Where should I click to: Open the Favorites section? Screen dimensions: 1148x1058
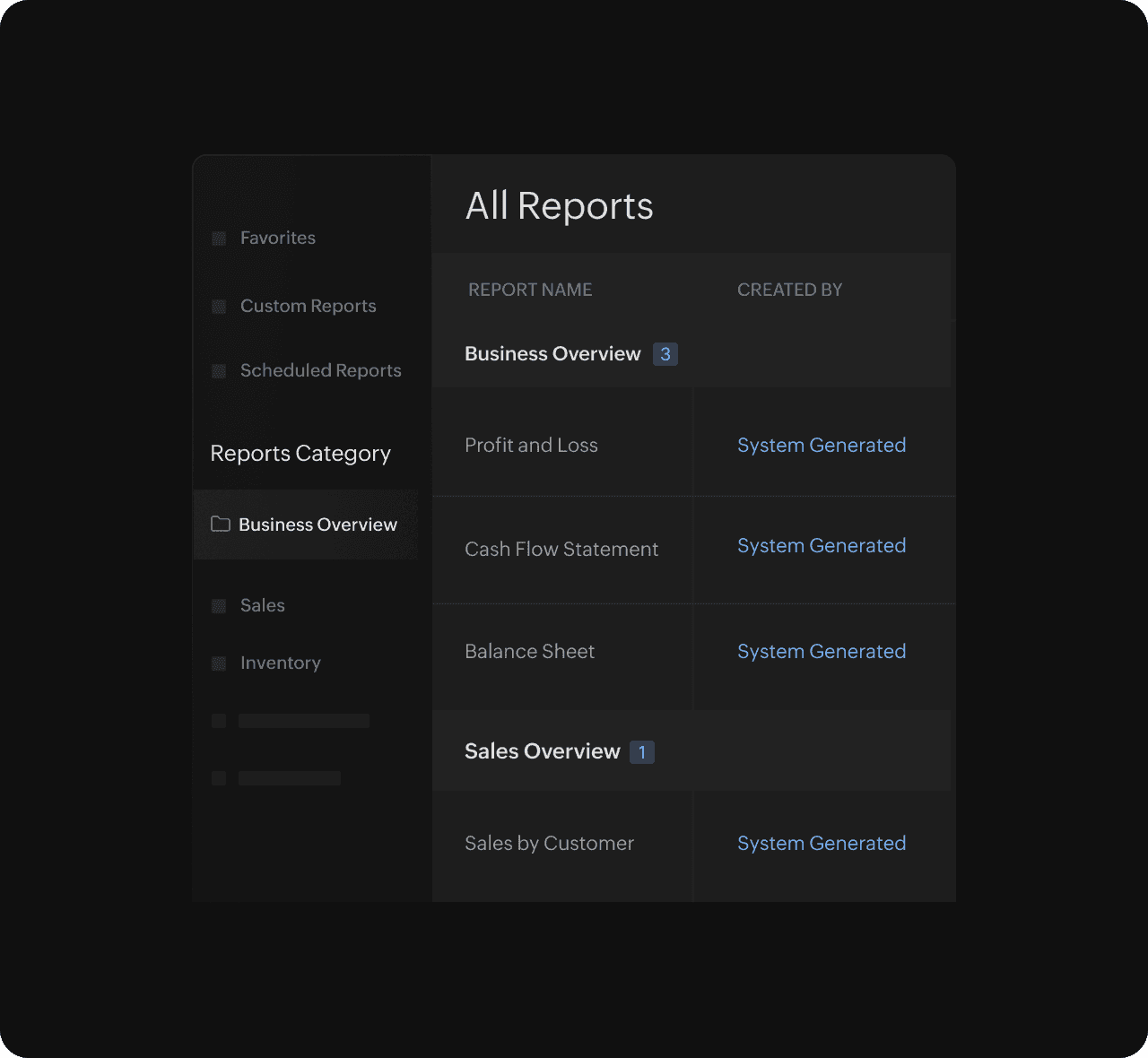click(277, 238)
